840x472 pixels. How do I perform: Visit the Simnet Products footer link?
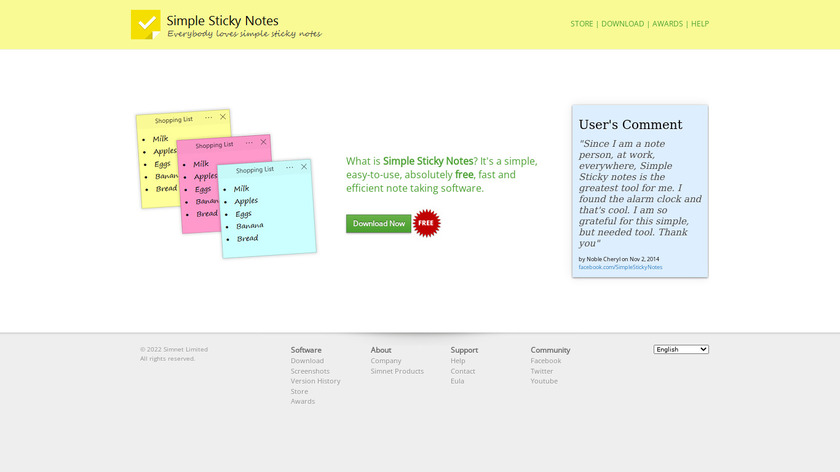(x=397, y=371)
